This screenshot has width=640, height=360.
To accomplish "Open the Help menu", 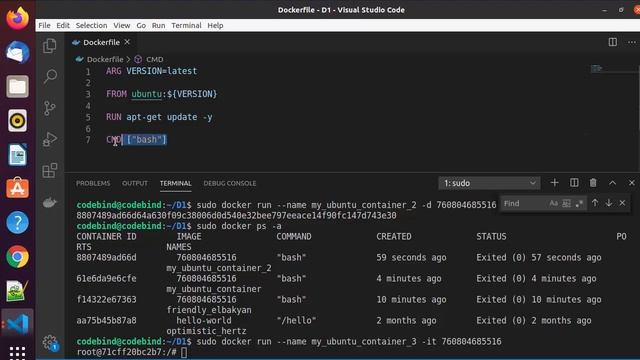I will (215, 25).
